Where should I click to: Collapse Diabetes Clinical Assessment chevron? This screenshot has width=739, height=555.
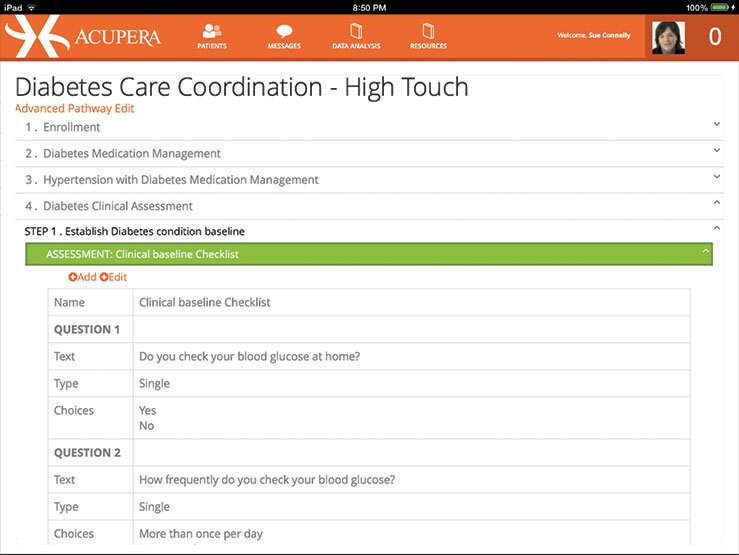coord(717,203)
